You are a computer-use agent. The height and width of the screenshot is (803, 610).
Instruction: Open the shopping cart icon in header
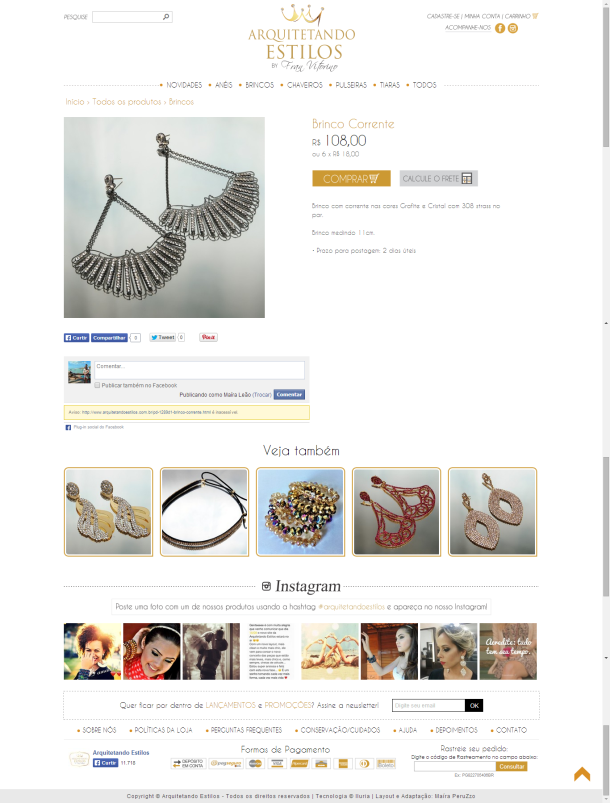[x=535, y=16]
